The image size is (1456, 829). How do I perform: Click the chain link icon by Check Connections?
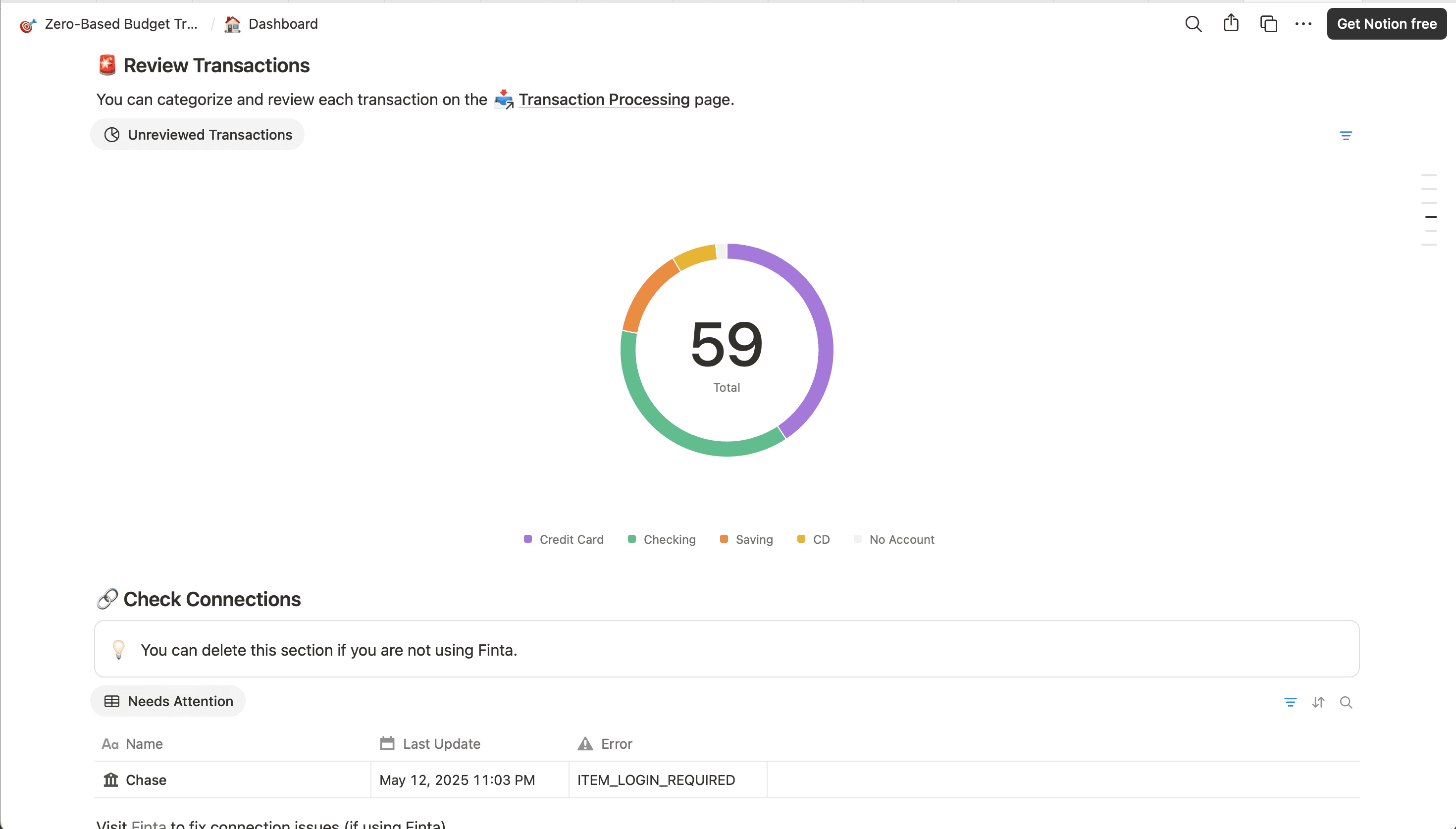[x=107, y=599]
